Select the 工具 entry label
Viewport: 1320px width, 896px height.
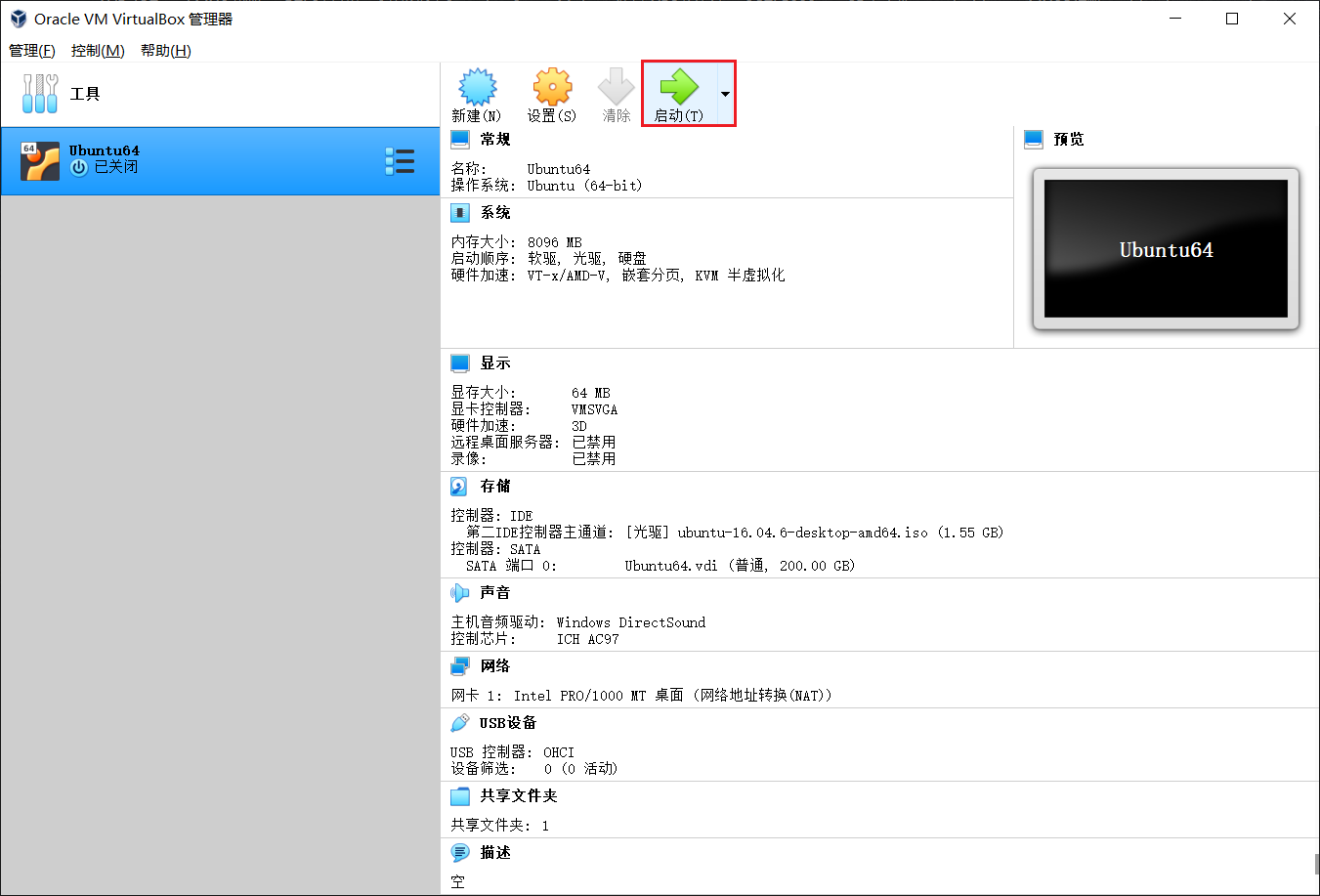click(85, 94)
